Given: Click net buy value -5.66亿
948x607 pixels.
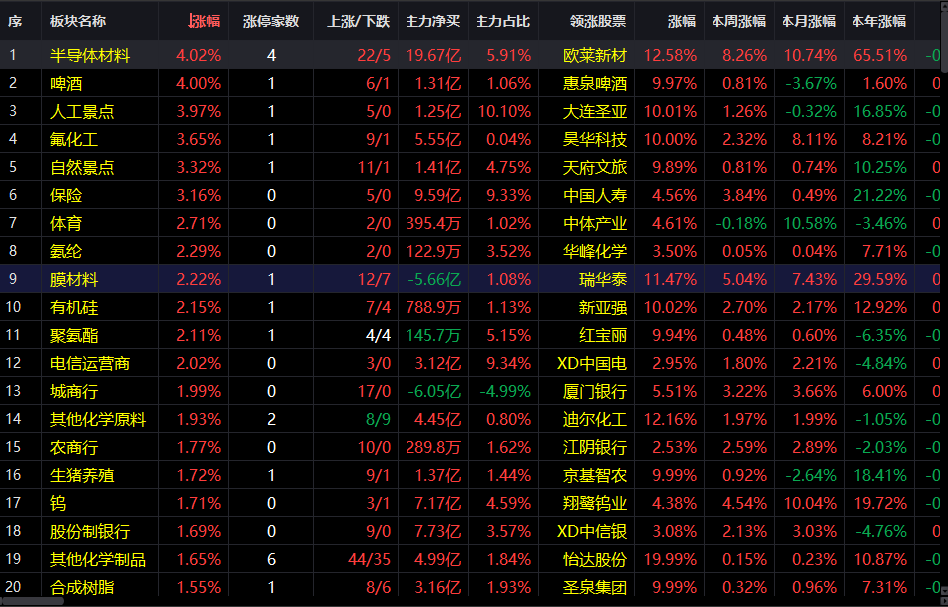Looking at the screenshot, I should [433, 279].
